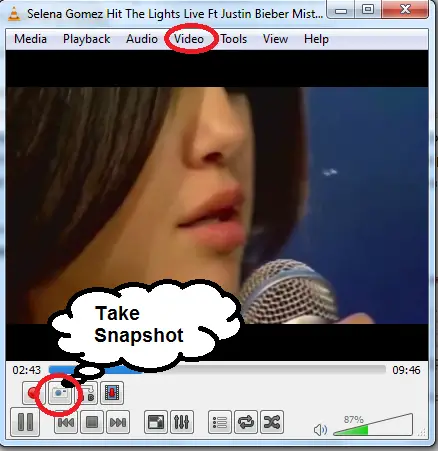Click the 09:46 total time label
The image size is (438, 451).
tap(406, 370)
